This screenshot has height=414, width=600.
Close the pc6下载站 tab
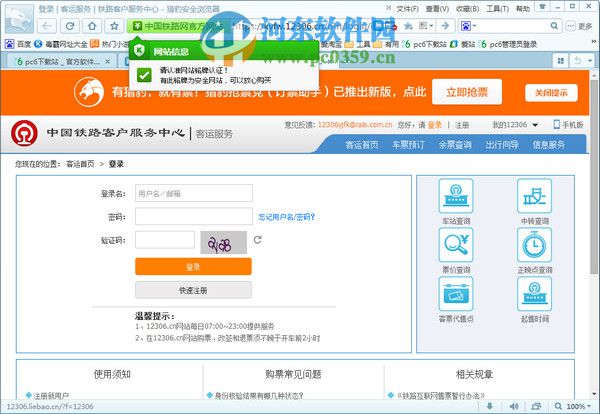[x=108, y=61]
